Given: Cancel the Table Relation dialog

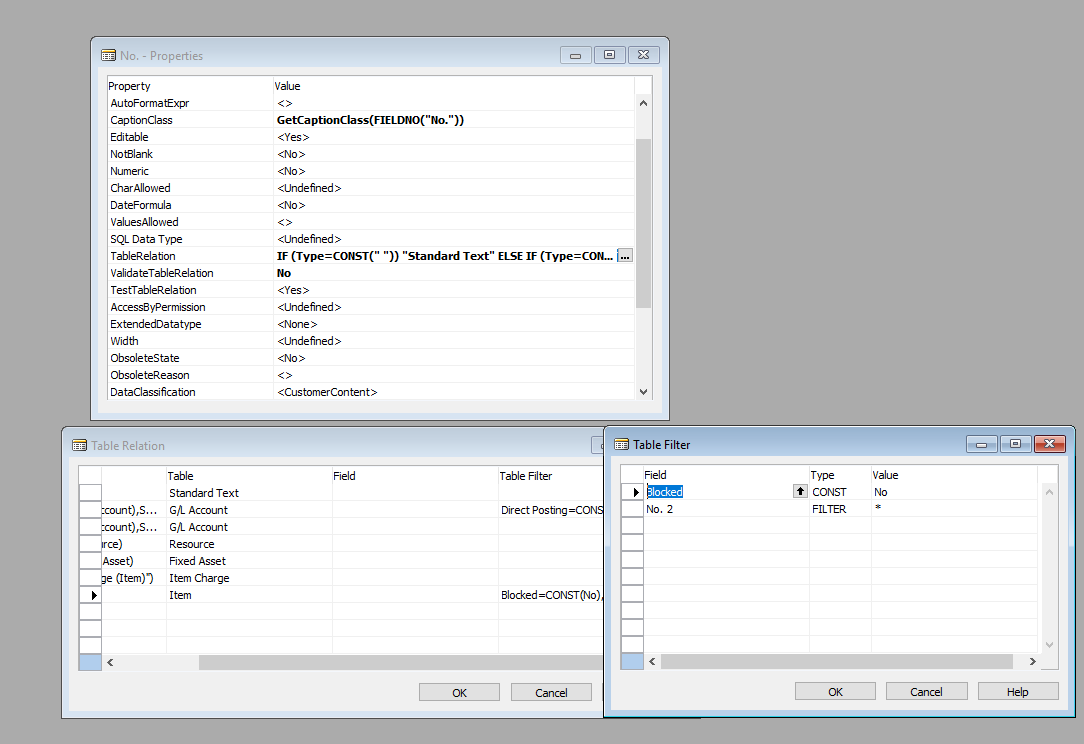Looking at the screenshot, I should pyautogui.click(x=551, y=691).
